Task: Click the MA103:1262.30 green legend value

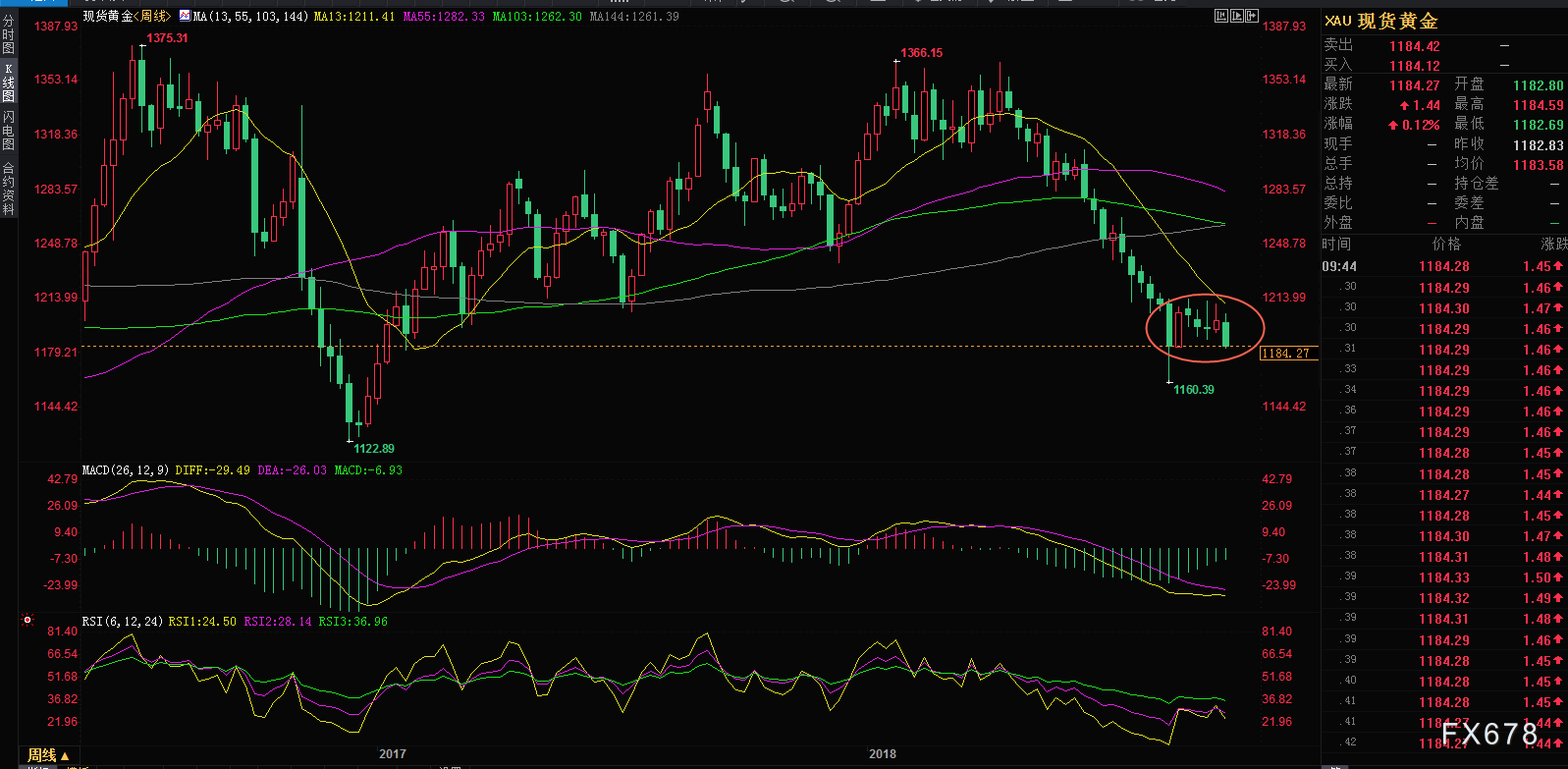Action: click(537, 17)
